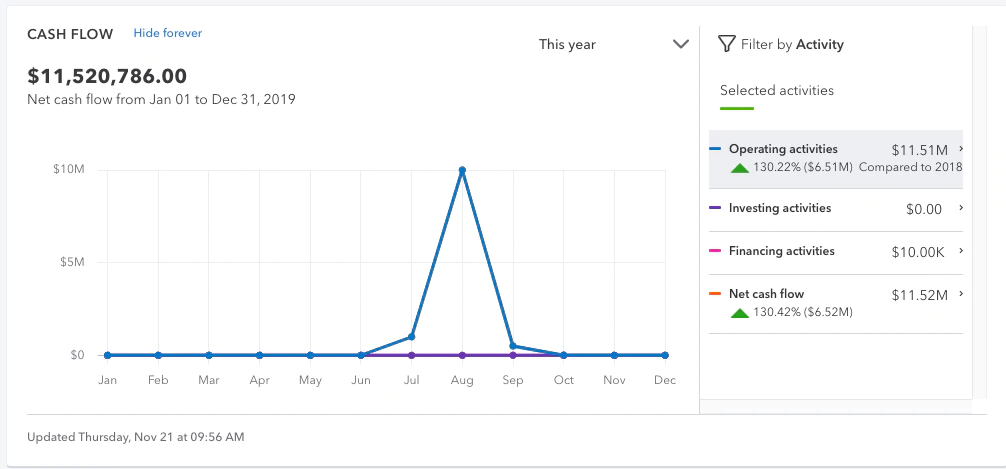This screenshot has height=469, width=1006.
Task: Expand Investing activities chevron arrow
Action: [x=960, y=208]
